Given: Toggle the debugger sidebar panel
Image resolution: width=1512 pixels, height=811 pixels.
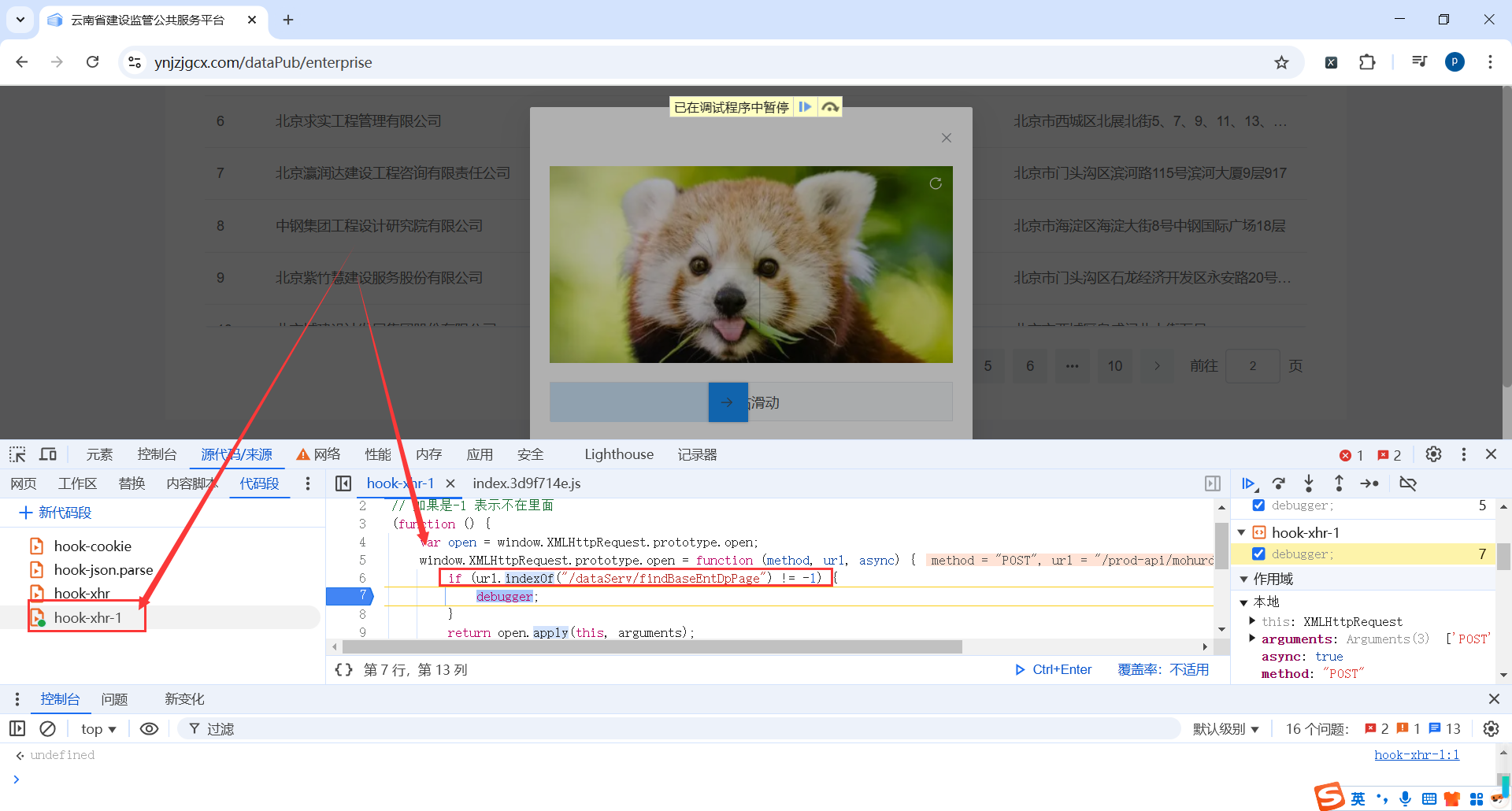Looking at the screenshot, I should click(x=1213, y=483).
